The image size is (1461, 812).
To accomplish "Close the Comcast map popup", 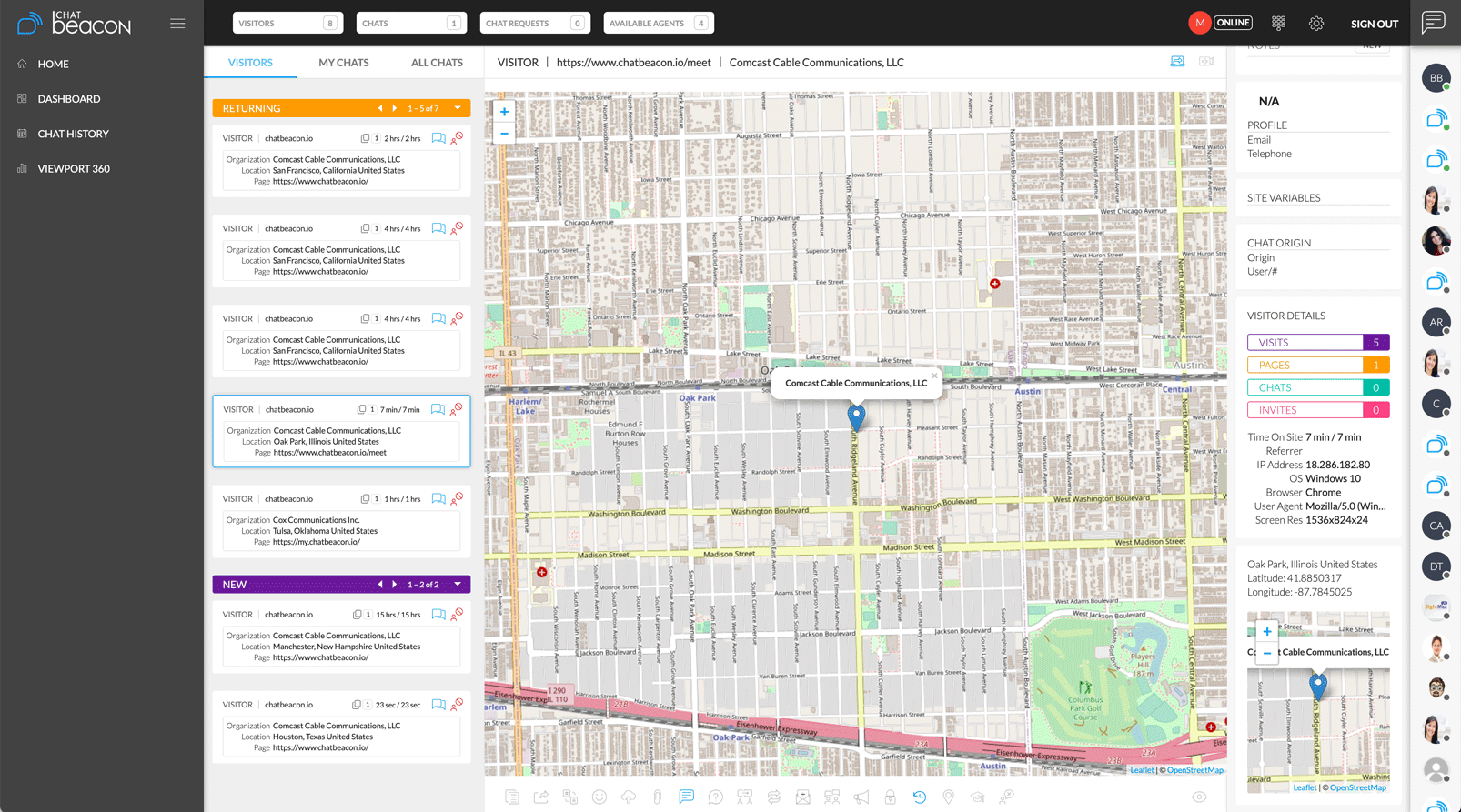I will pos(934,376).
